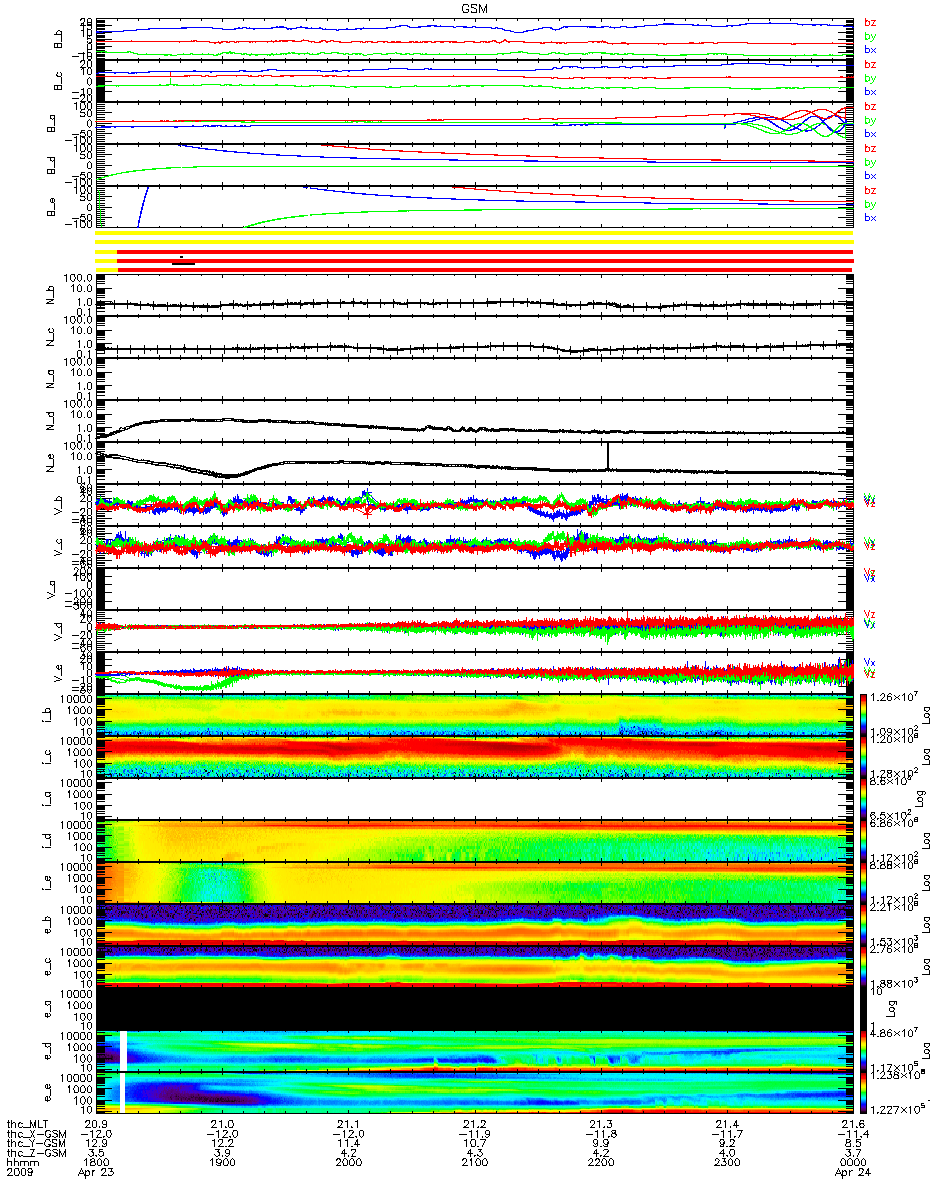The height and width of the screenshot is (1200, 930).
Task: Click the bz legend of B_b panel
Action: pyautogui.click(x=870, y=22)
